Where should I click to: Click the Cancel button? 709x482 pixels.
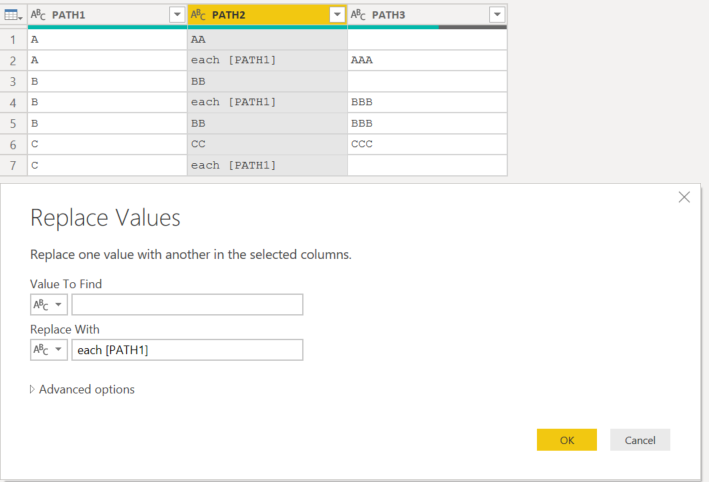640,440
